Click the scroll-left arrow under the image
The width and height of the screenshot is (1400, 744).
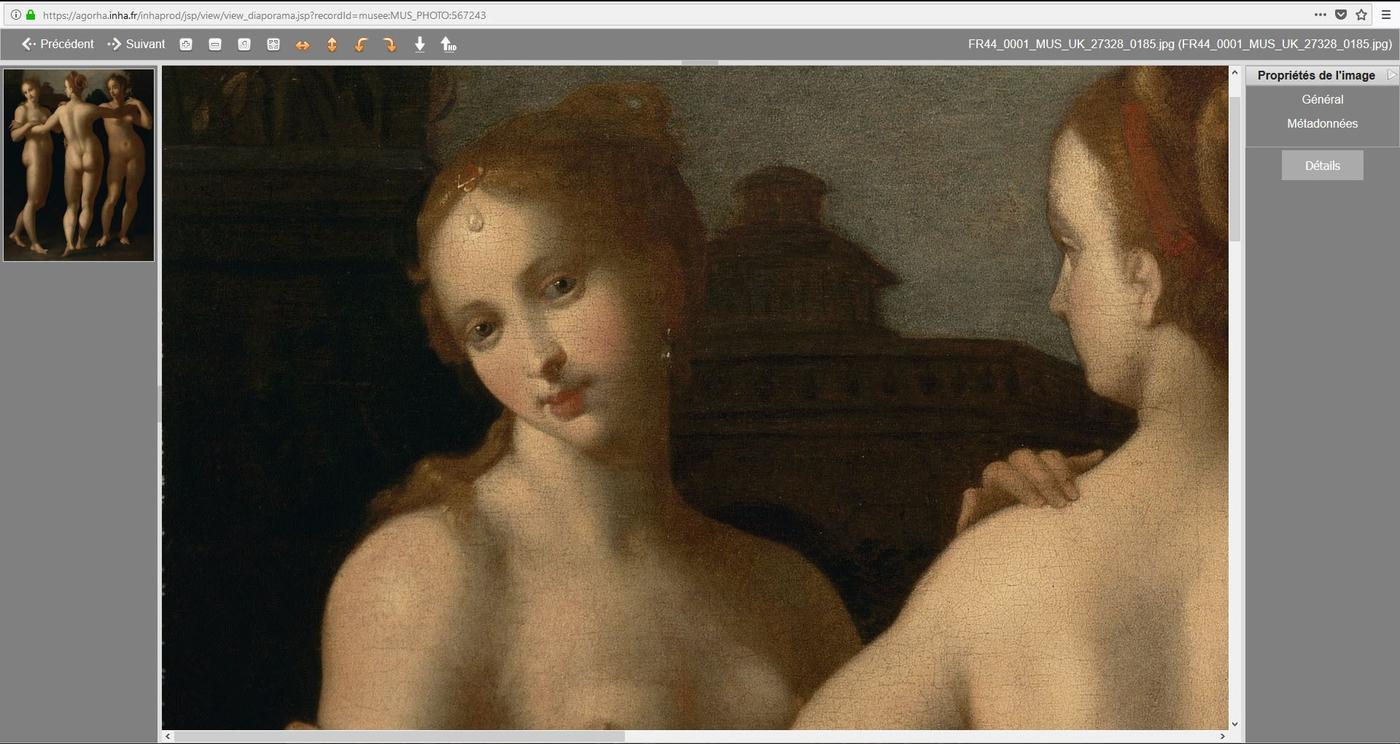pyautogui.click(x=166, y=736)
